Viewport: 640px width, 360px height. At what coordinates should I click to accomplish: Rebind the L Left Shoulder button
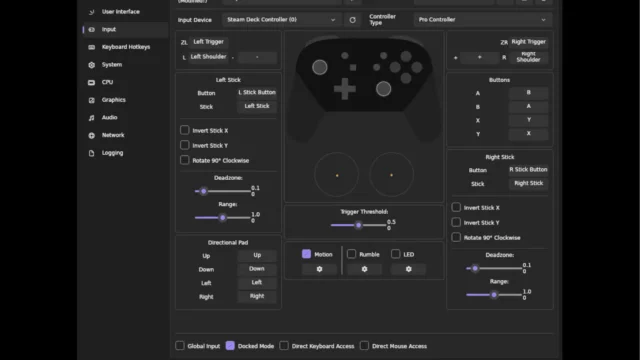[x=209, y=57]
